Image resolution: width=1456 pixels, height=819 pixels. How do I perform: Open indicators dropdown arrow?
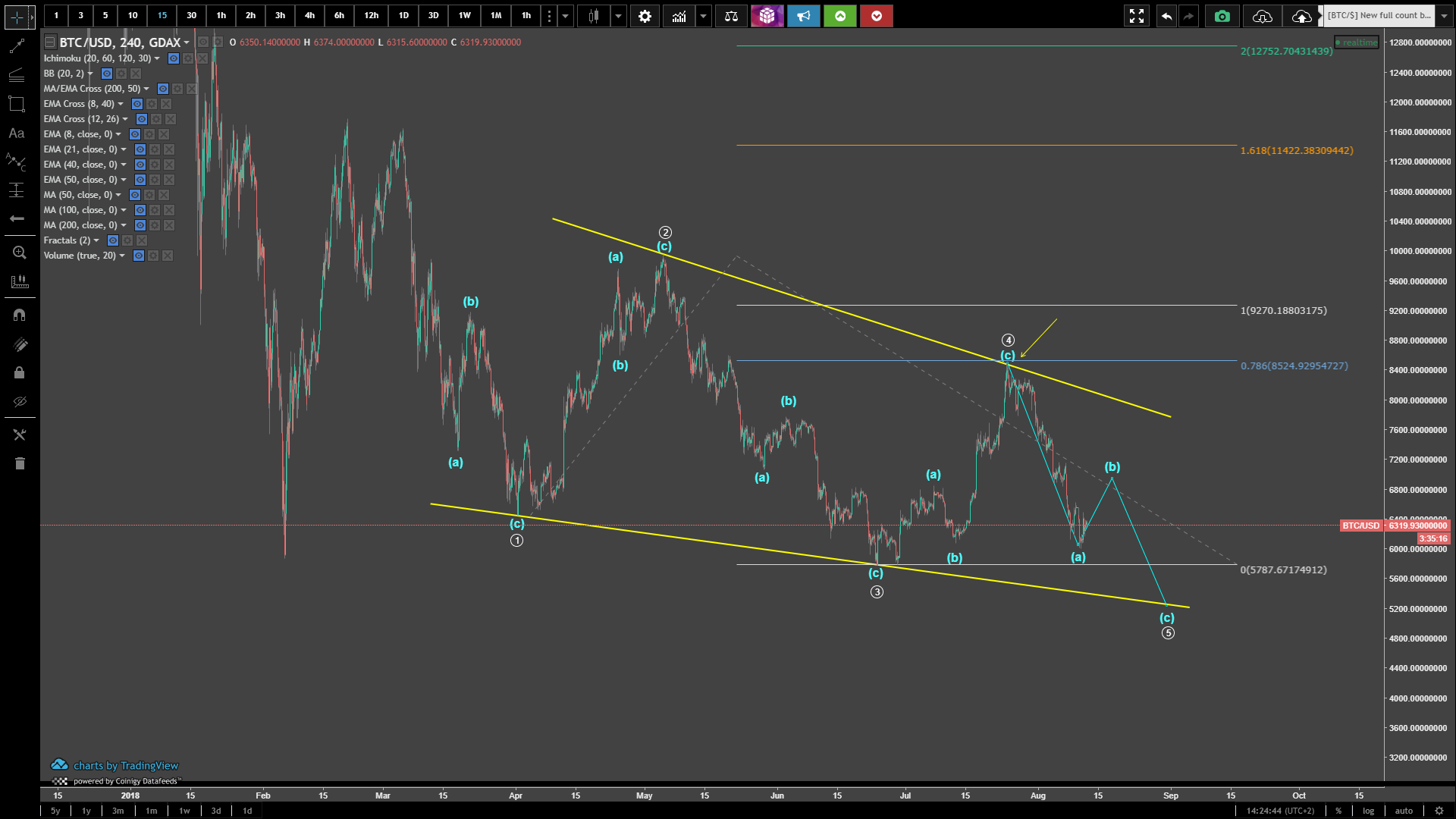coord(703,16)
